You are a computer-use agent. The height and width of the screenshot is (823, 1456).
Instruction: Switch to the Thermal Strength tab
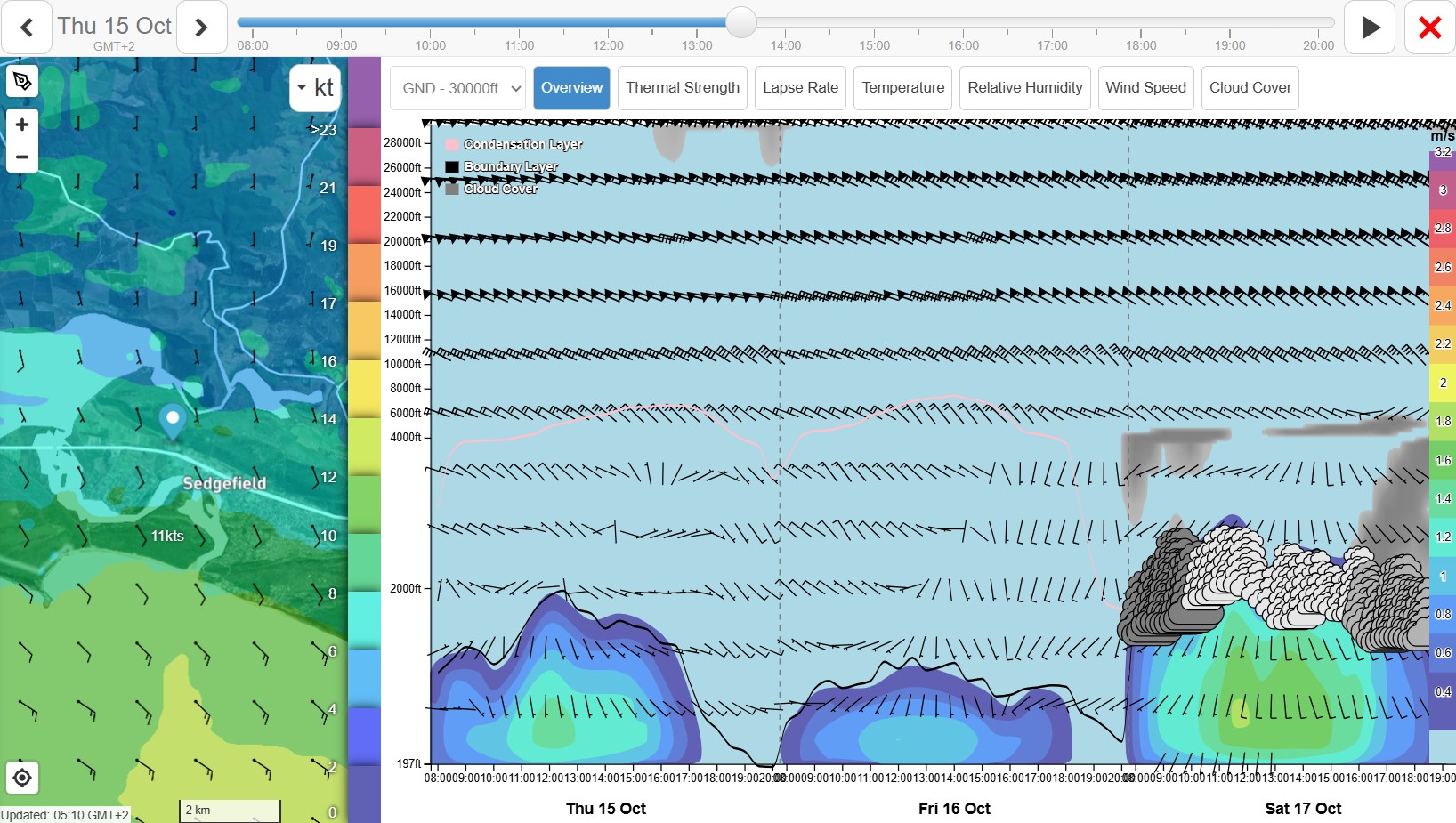click(683, 88)
